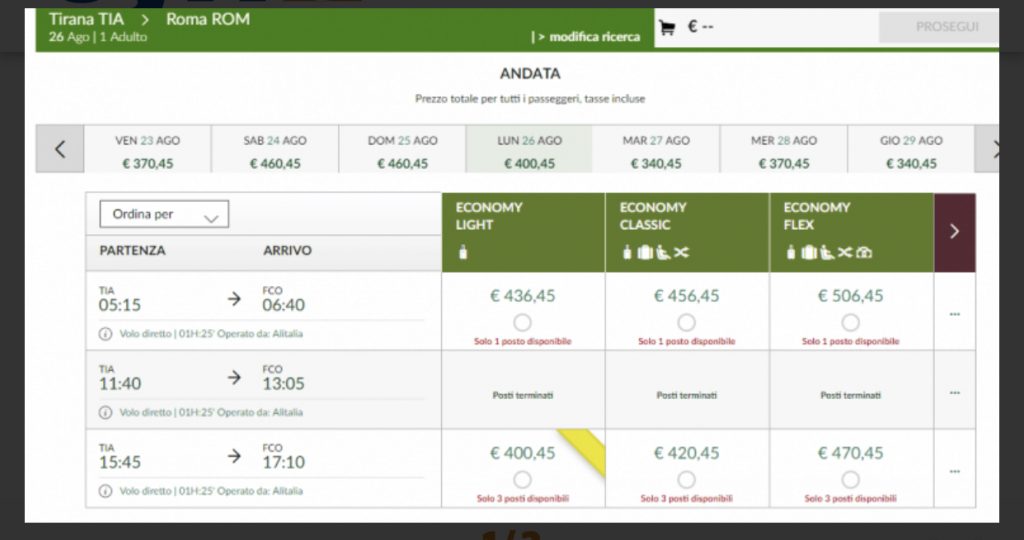
Task: Select GIO 29 AGO date tab
Action: [911, 151]
